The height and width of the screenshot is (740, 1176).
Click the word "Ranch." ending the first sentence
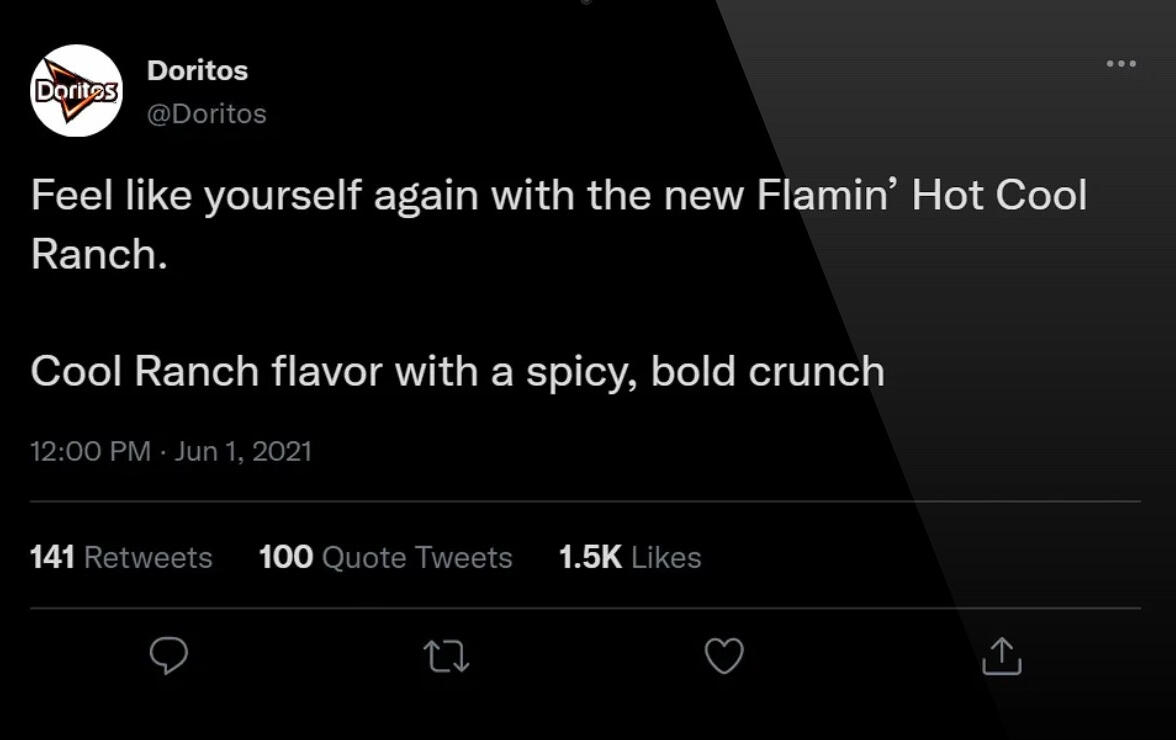click(x=98, y=254)
